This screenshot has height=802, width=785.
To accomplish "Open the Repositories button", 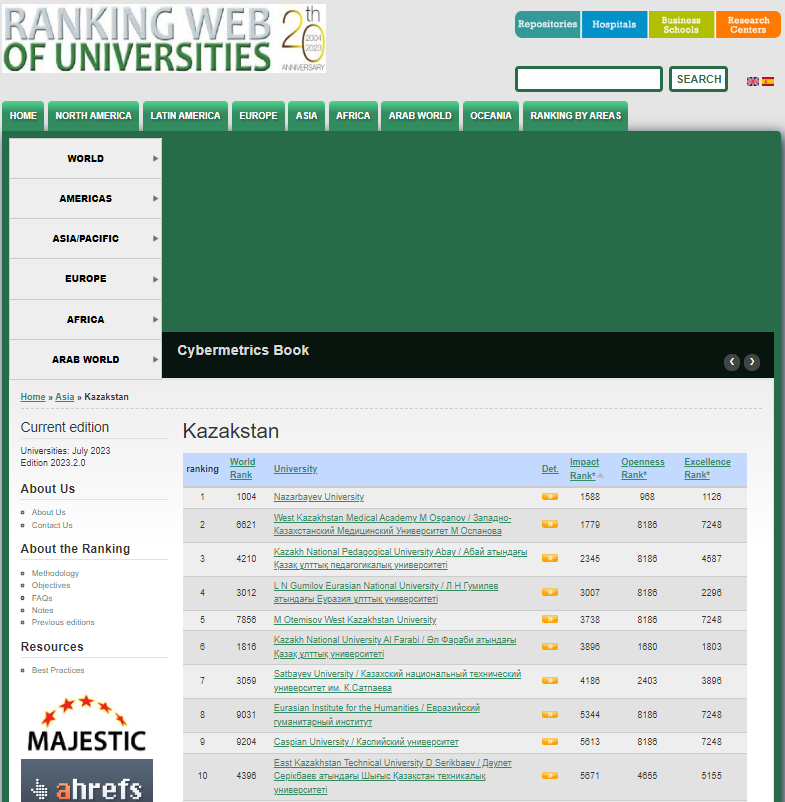I will pos(547,24).
